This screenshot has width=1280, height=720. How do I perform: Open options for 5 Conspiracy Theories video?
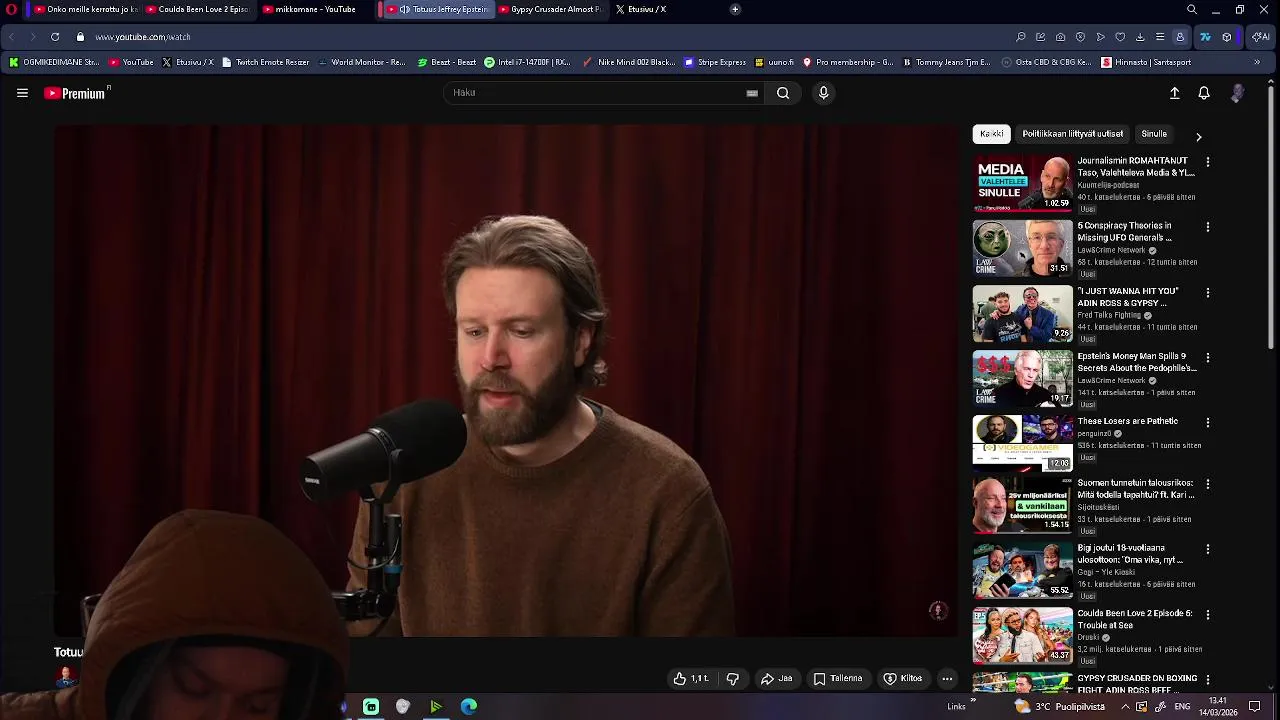pyautogui.click(x=1208, y=227)
